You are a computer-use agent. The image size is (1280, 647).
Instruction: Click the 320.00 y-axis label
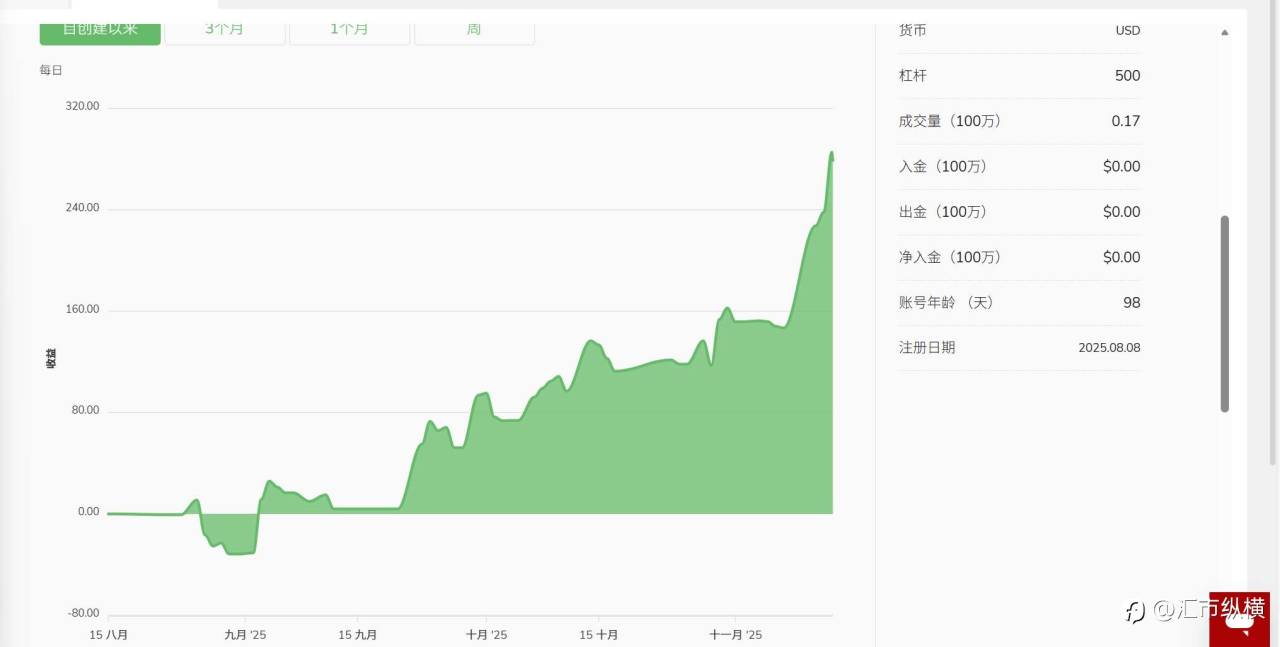tap(83, 106)
